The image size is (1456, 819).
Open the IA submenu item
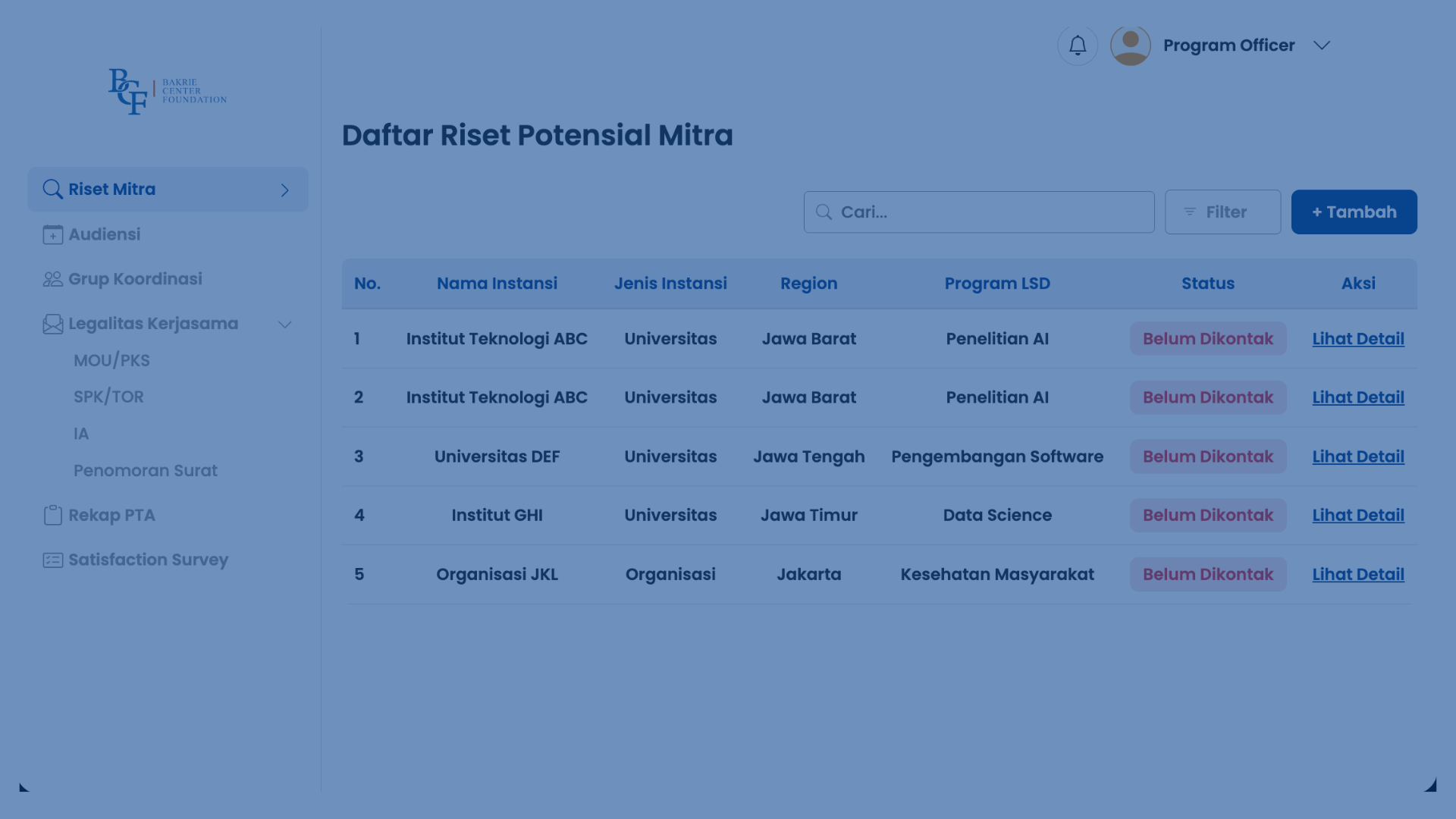pyautogui.click(x=81, y=434)
